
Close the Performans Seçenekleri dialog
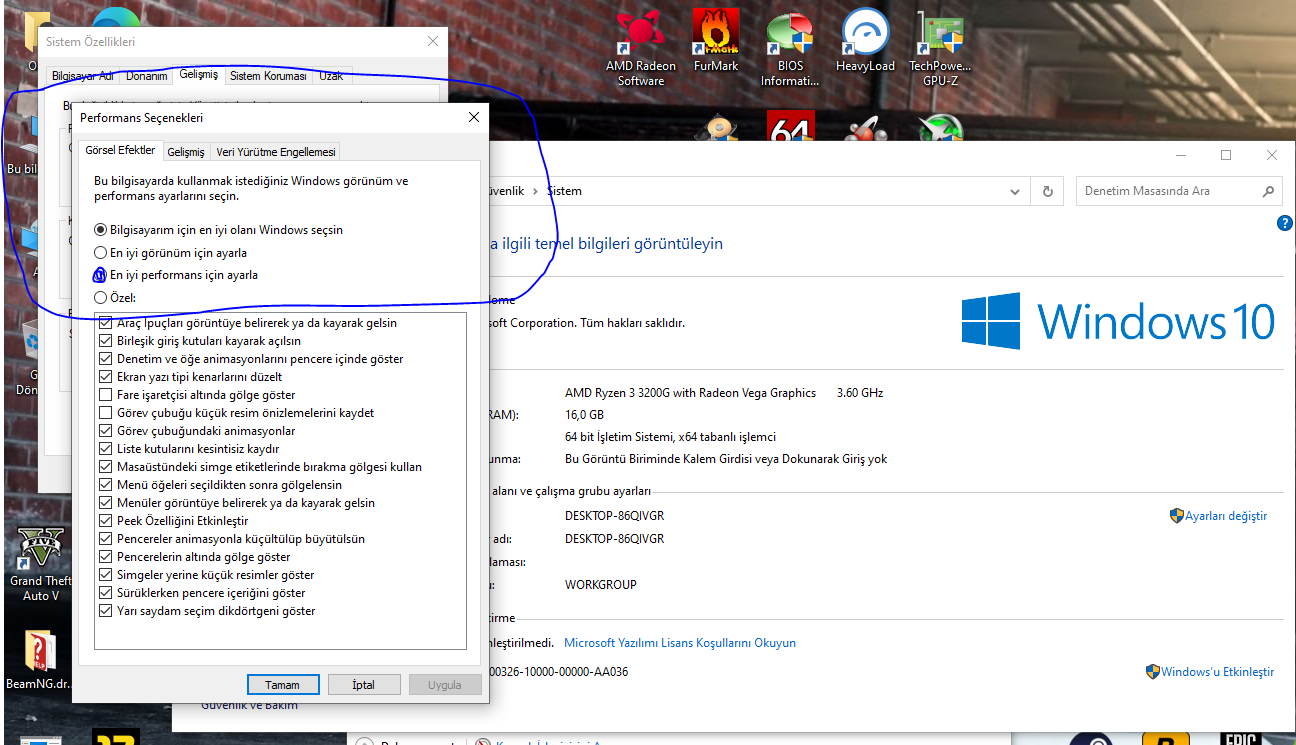click(x=473, y=118)
